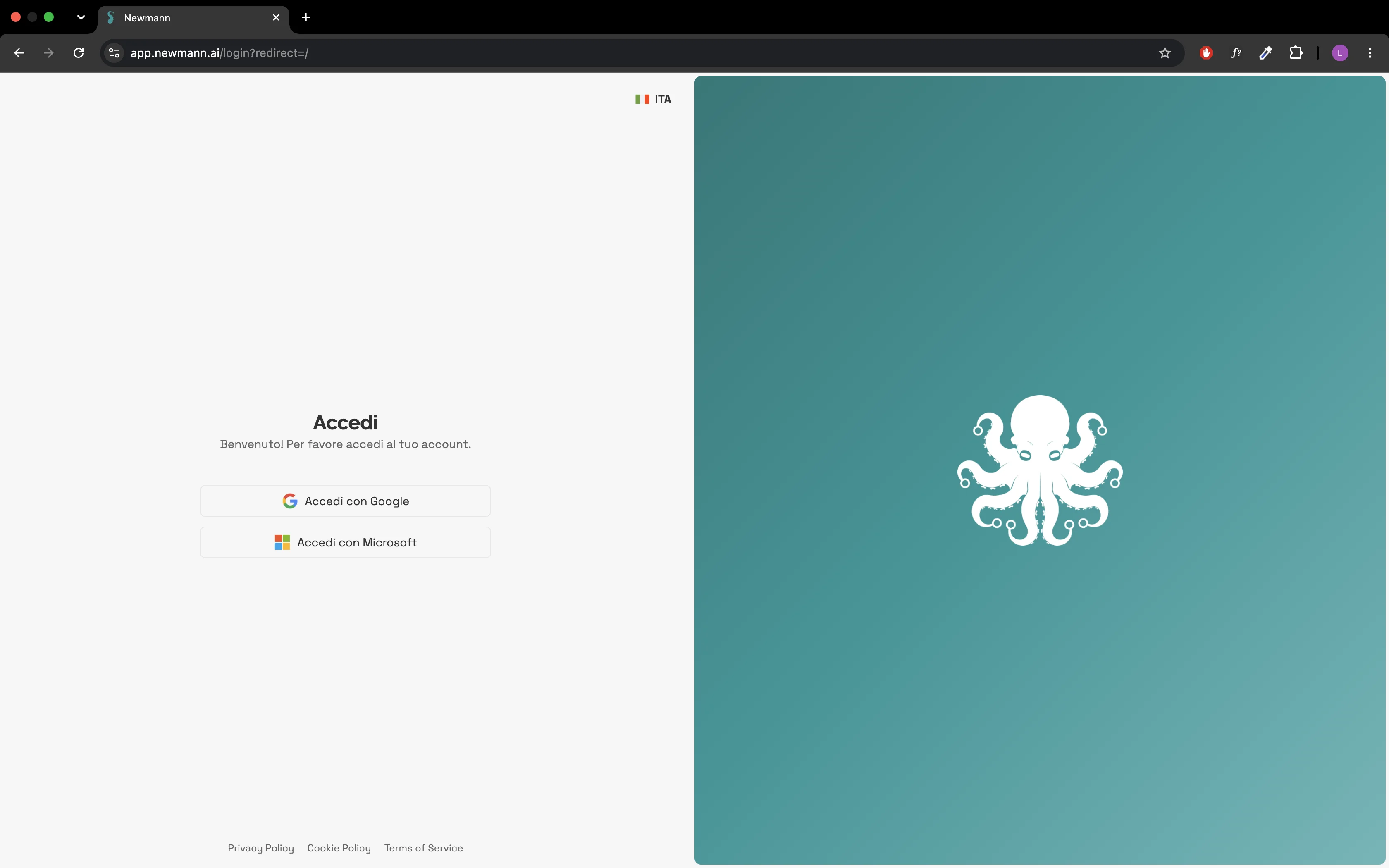Screen dimensions: 1389x868
Task: Open a new tab with plus button
Action: (x=306, y=17)
